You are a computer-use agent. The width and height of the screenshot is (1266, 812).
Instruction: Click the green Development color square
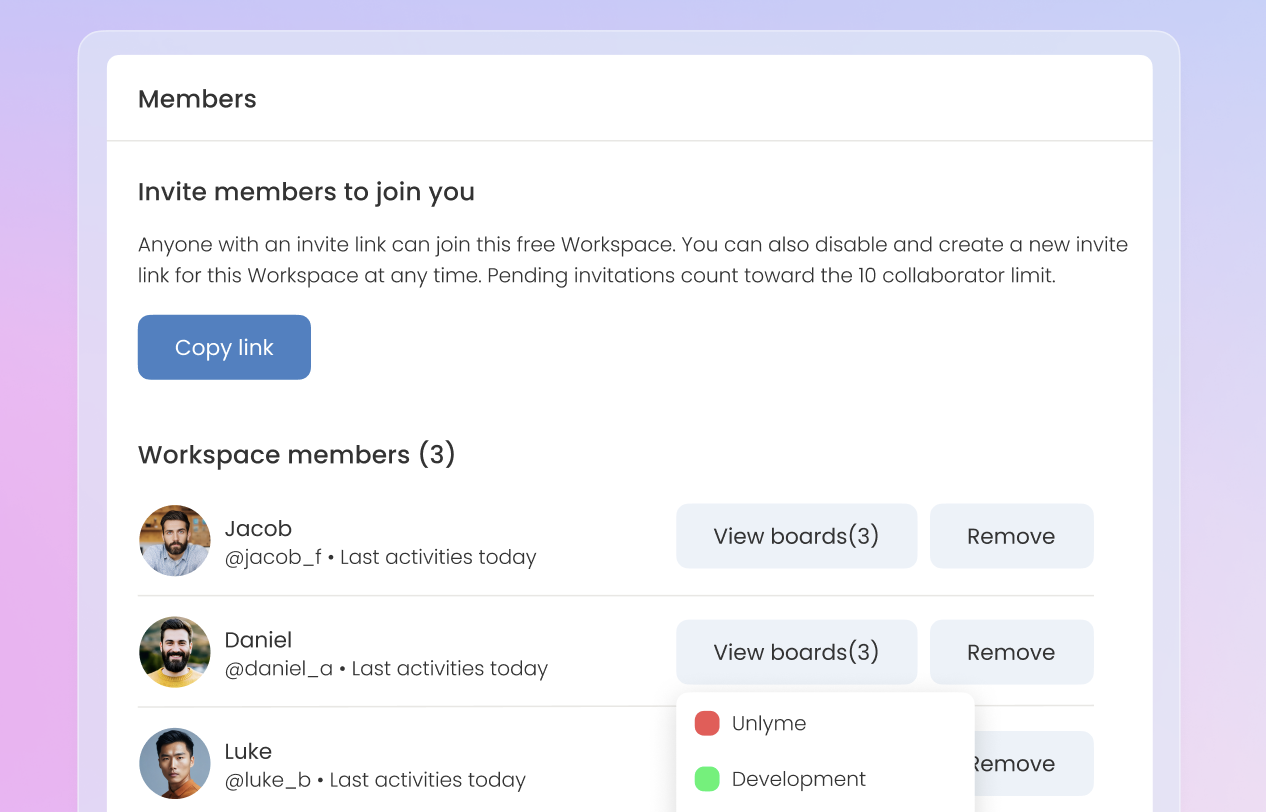[x=707, y=779]
